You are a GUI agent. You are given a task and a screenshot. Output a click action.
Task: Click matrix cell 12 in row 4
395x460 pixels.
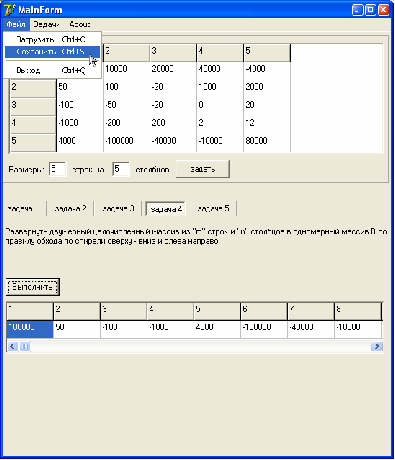point(267,124)
